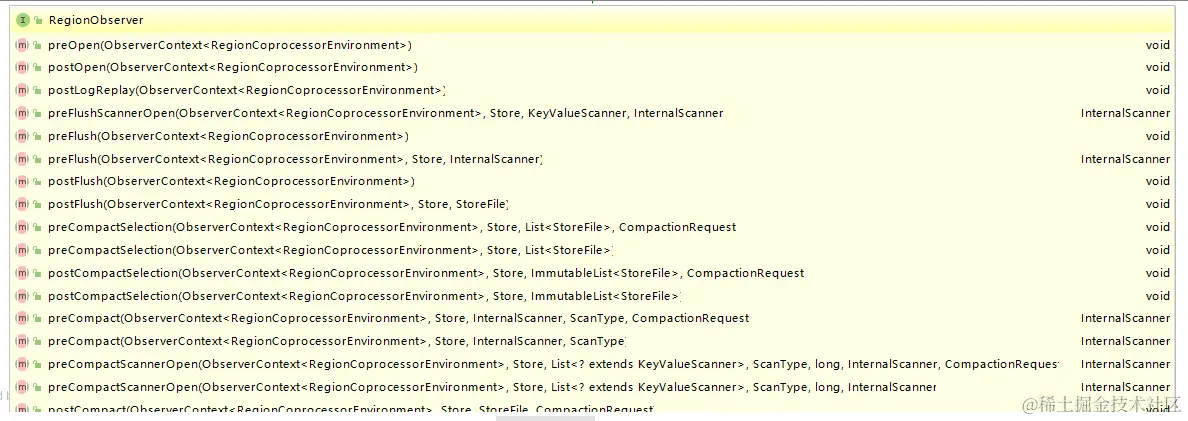Select postCompactSelection method ending with CompactionRequest
This screenshot has height=421, width=1188.
coord(594,273)
